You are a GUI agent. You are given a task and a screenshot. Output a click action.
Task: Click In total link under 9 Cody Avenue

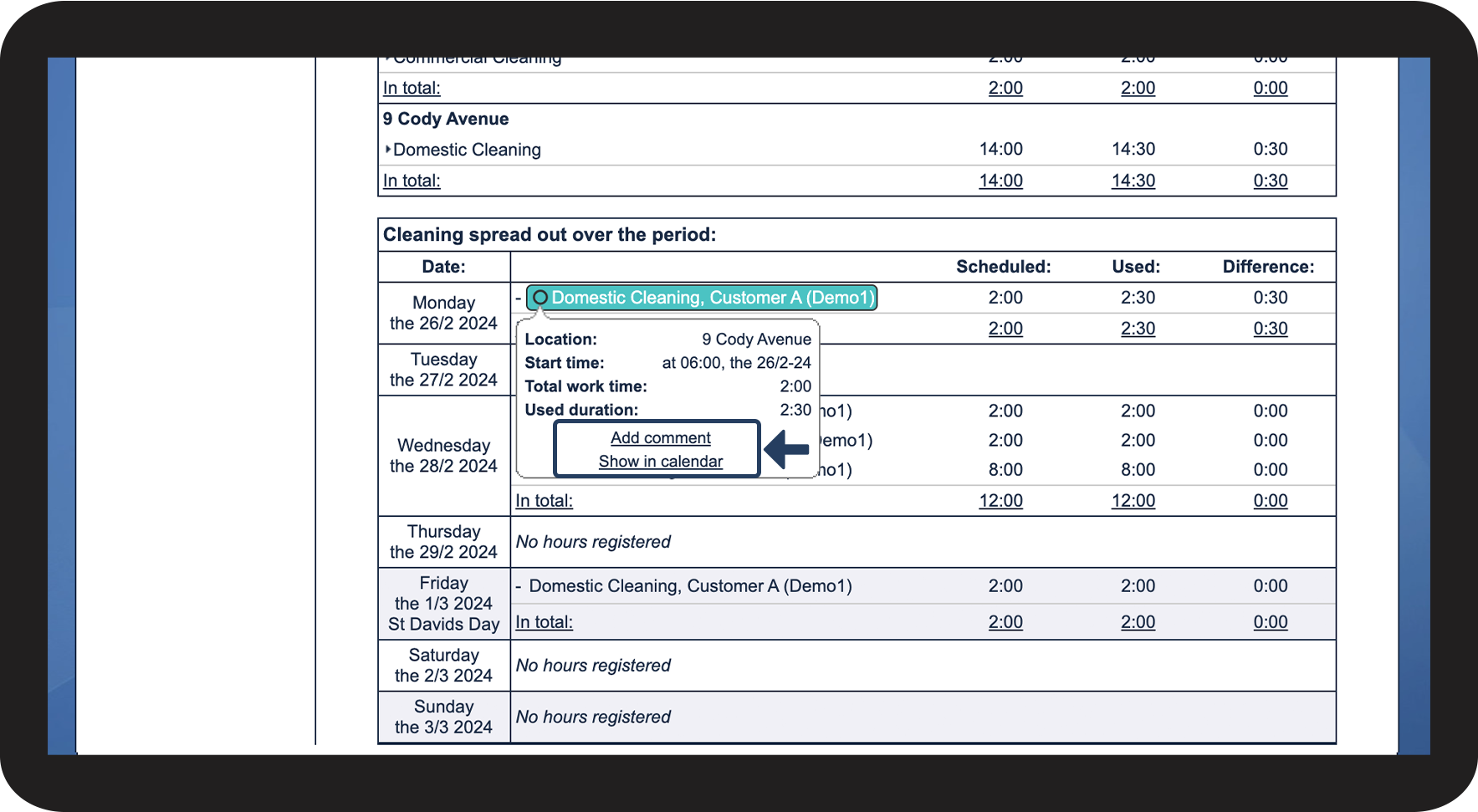click(x=412, y=181)
